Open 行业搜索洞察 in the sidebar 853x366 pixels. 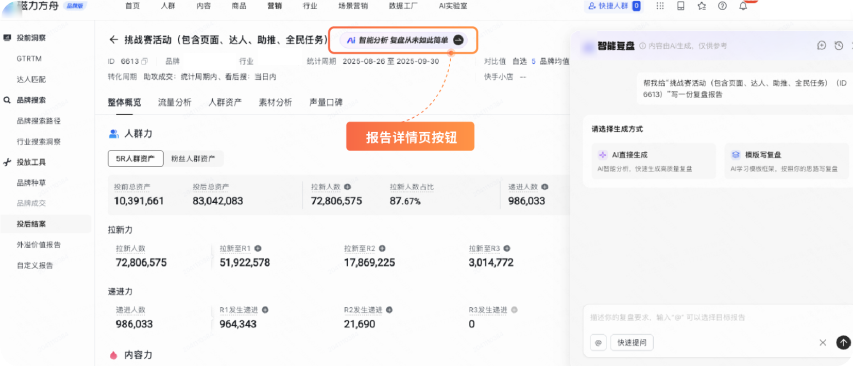coord(39,141)
